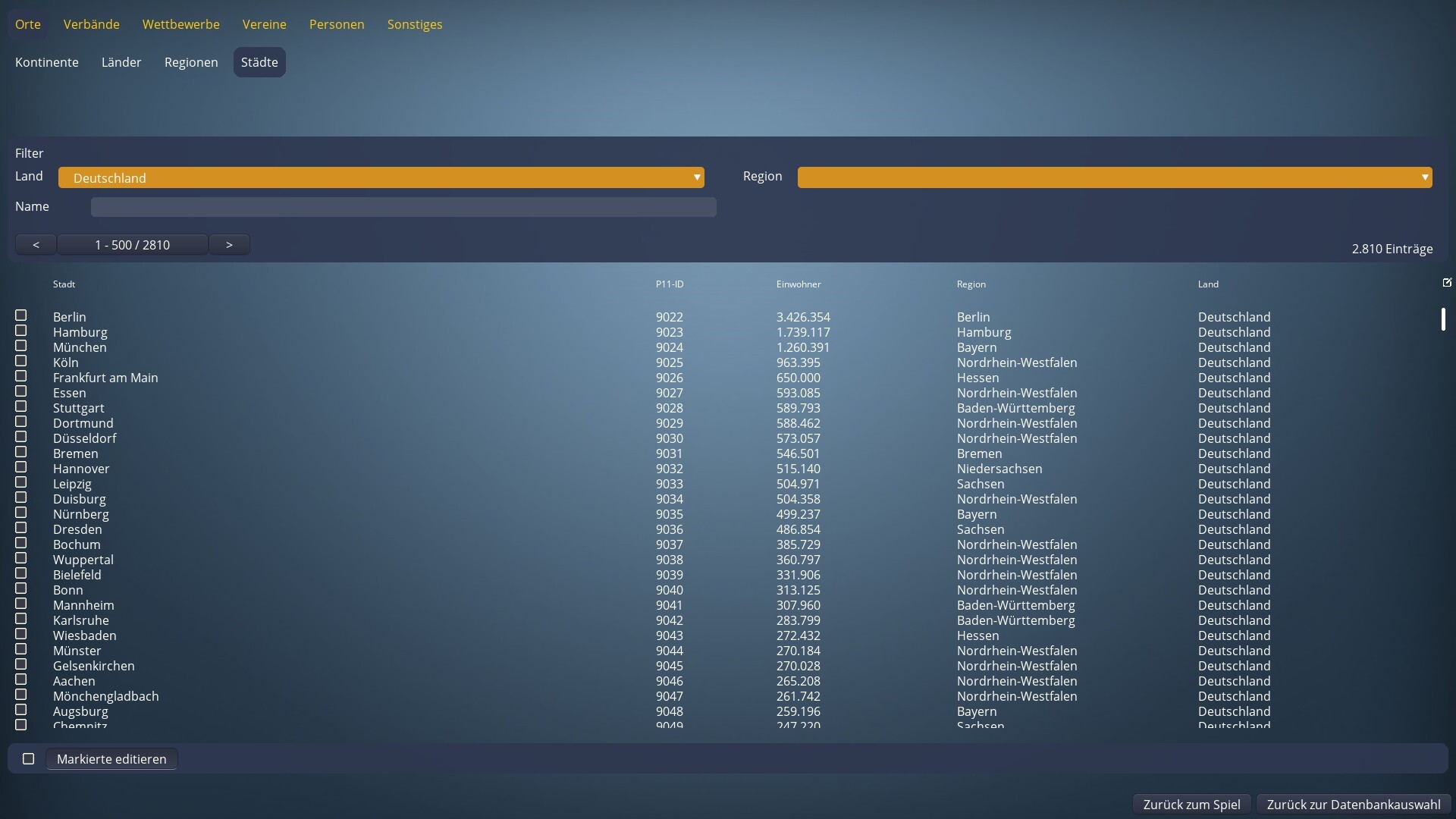Viewport: 1456px width, 819px height.
Task: Click Zurück zur Datenbankauswahl
Action: [1353, 804]
